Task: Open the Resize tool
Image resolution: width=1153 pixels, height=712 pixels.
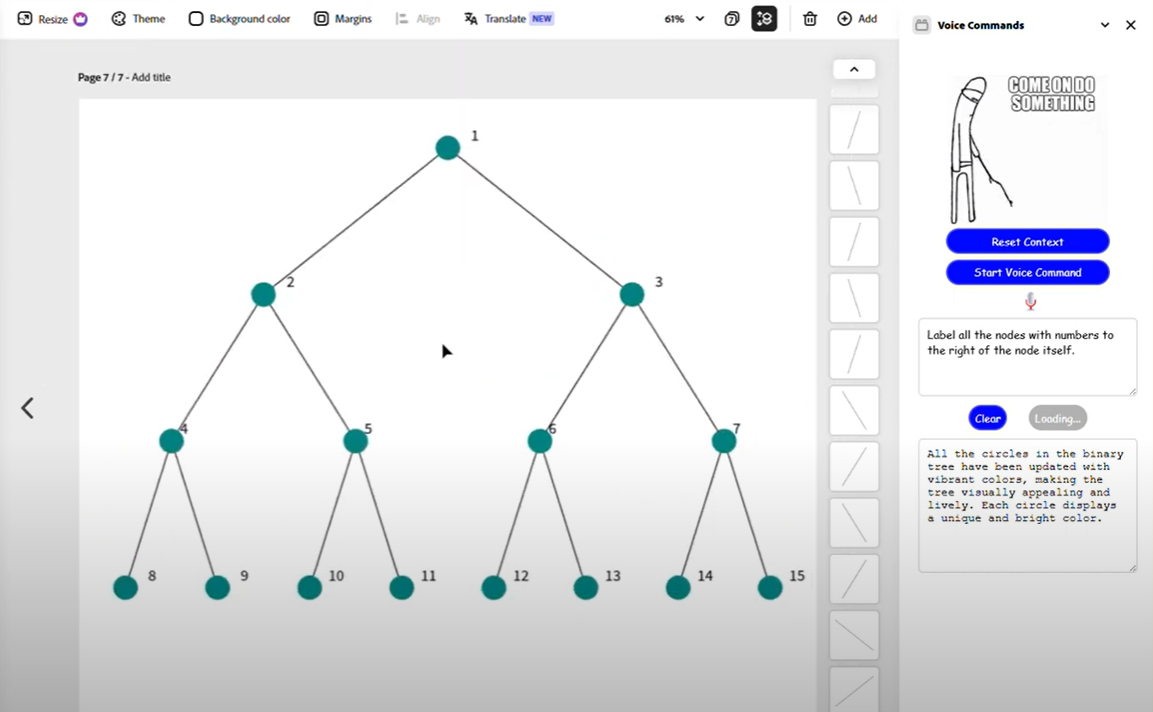Action: [51, 18]
